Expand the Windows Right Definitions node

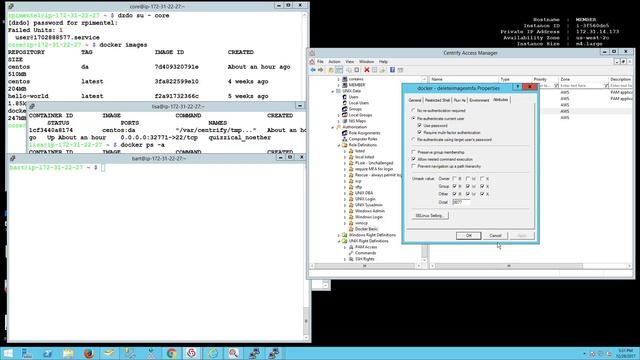tap(339, 235)
